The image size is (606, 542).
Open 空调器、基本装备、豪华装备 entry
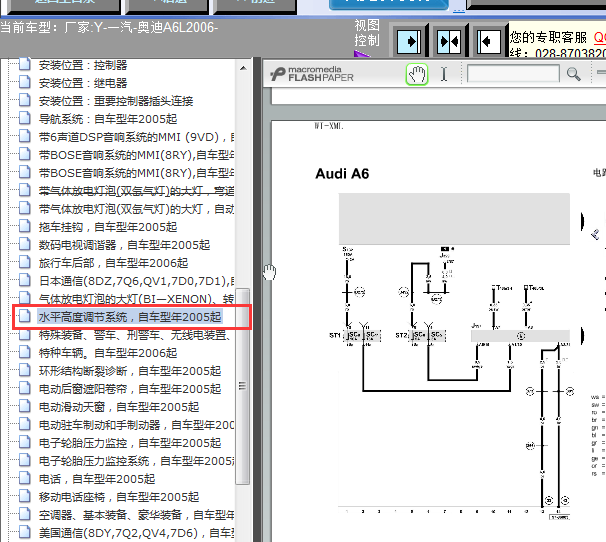pos(136,515)
